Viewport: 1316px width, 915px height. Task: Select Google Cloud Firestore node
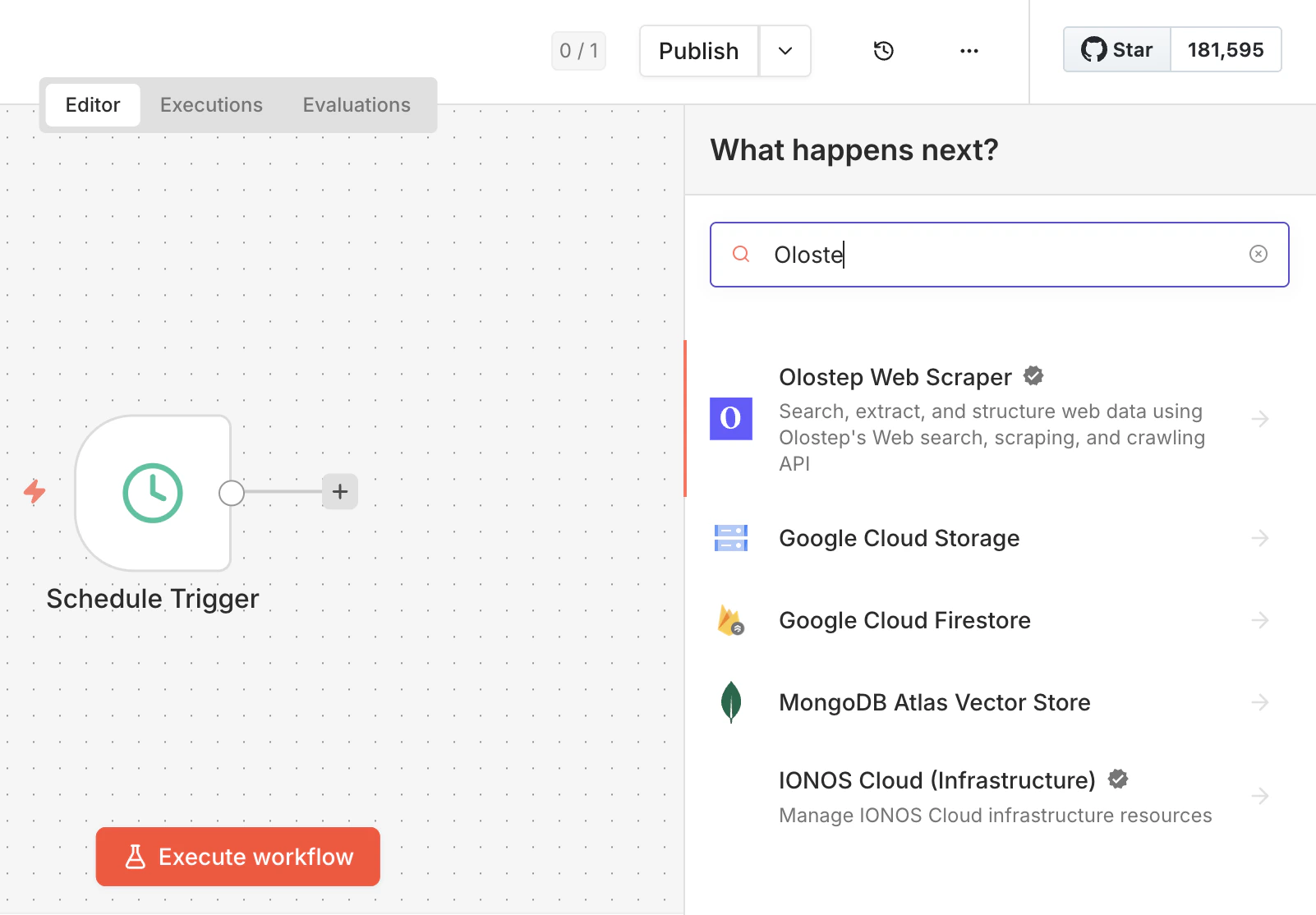(1001, 620)
